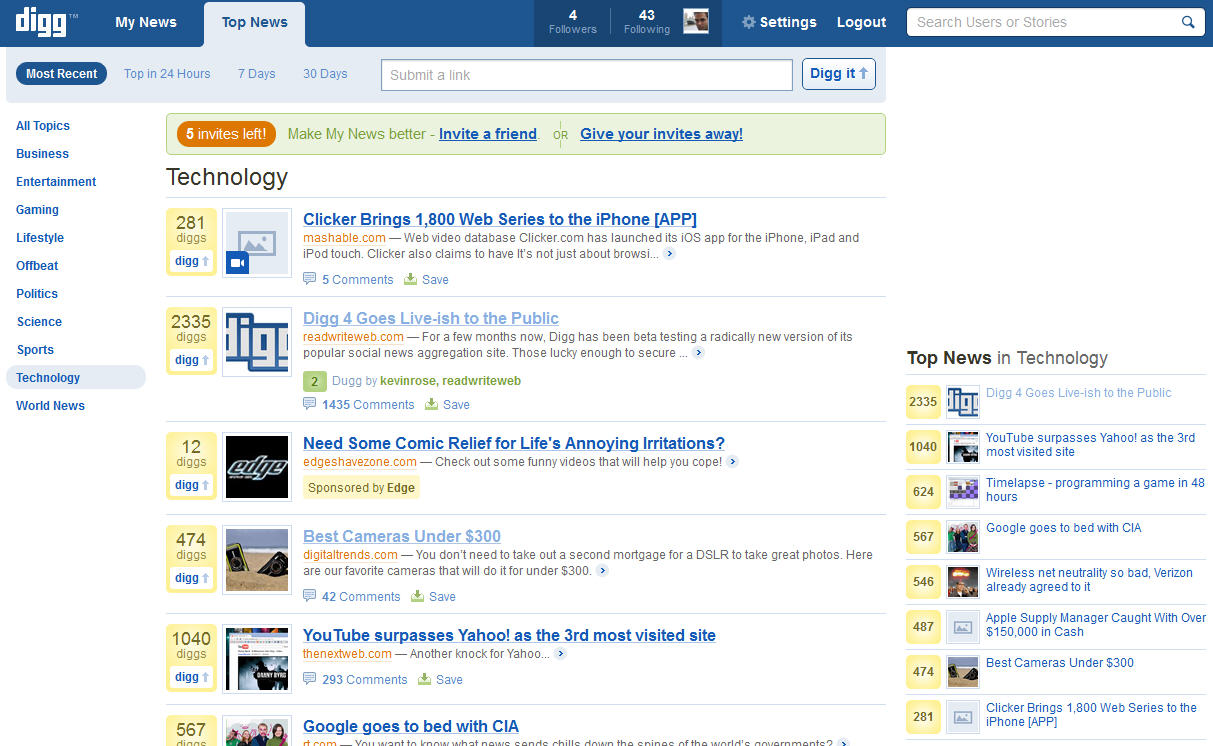1213x746 pixels.
Task: Select the Business topic
Action: (43, 154)
